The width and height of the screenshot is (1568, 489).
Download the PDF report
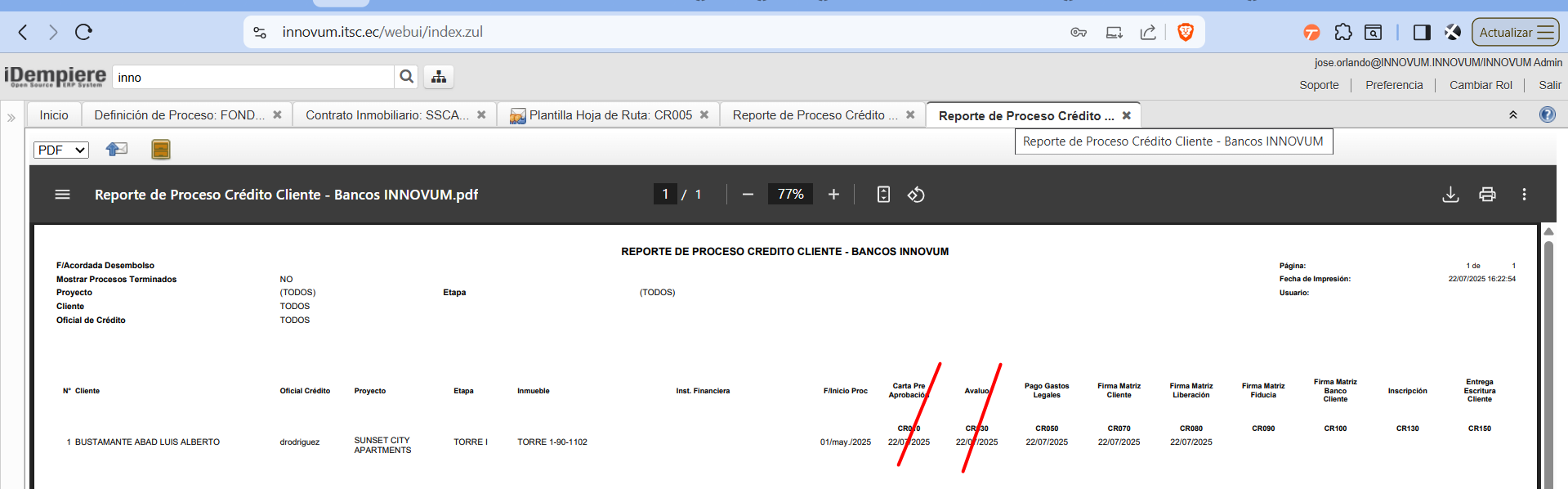[1450, 195]
